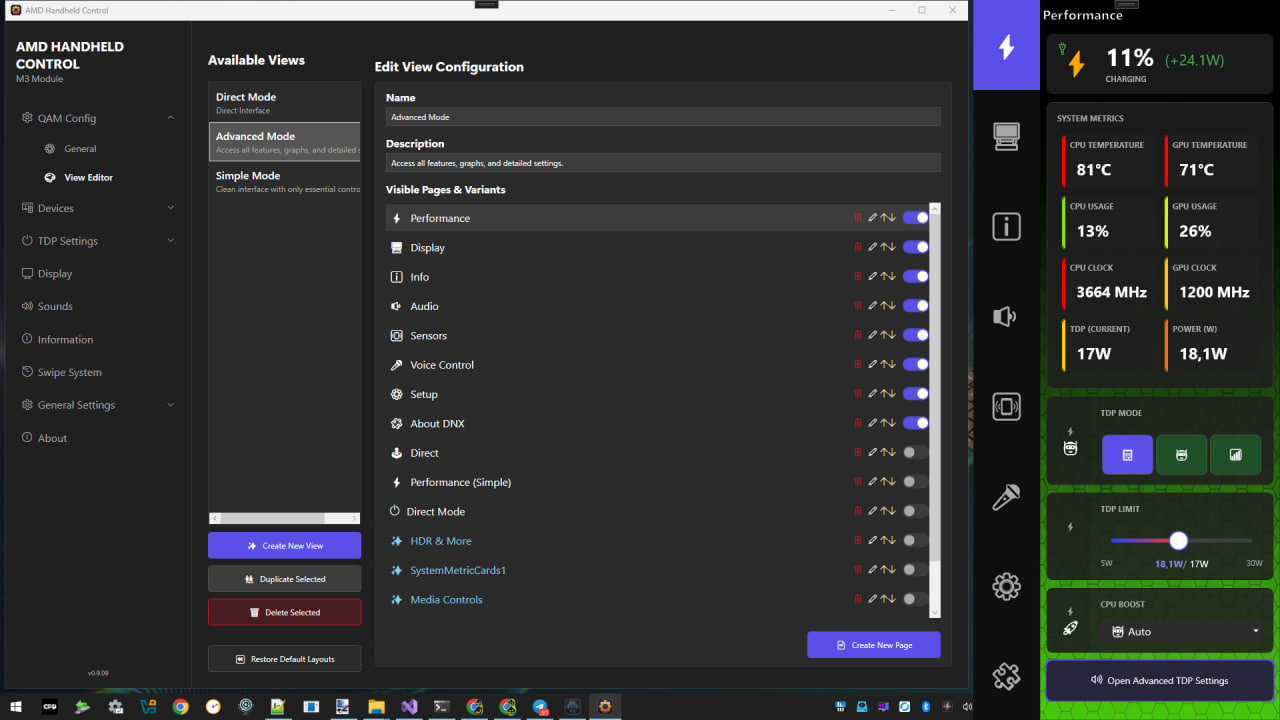Click the Delete Selected button

point(284,612)
